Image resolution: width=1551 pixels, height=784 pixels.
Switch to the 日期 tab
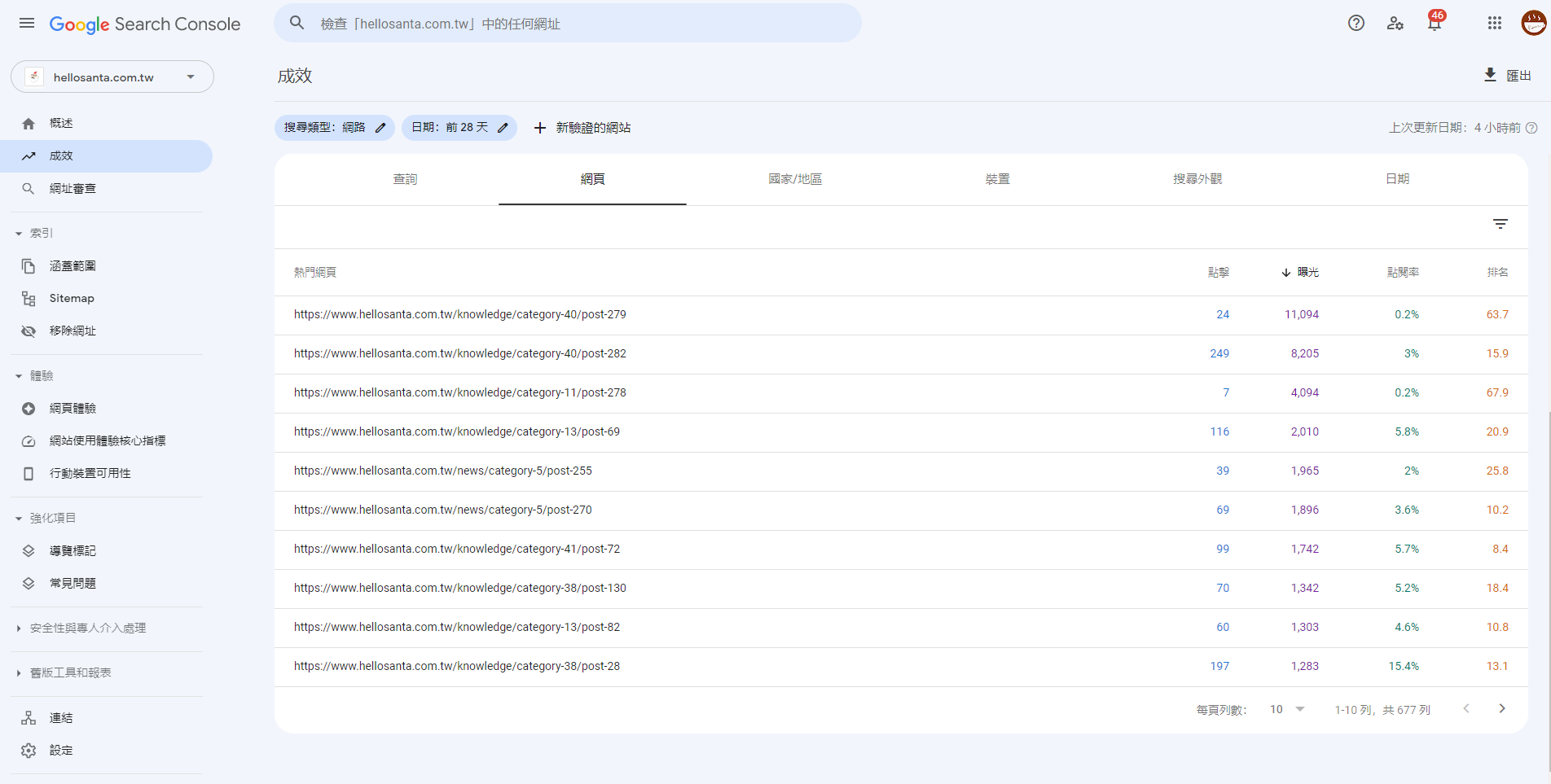point(1398,179)
